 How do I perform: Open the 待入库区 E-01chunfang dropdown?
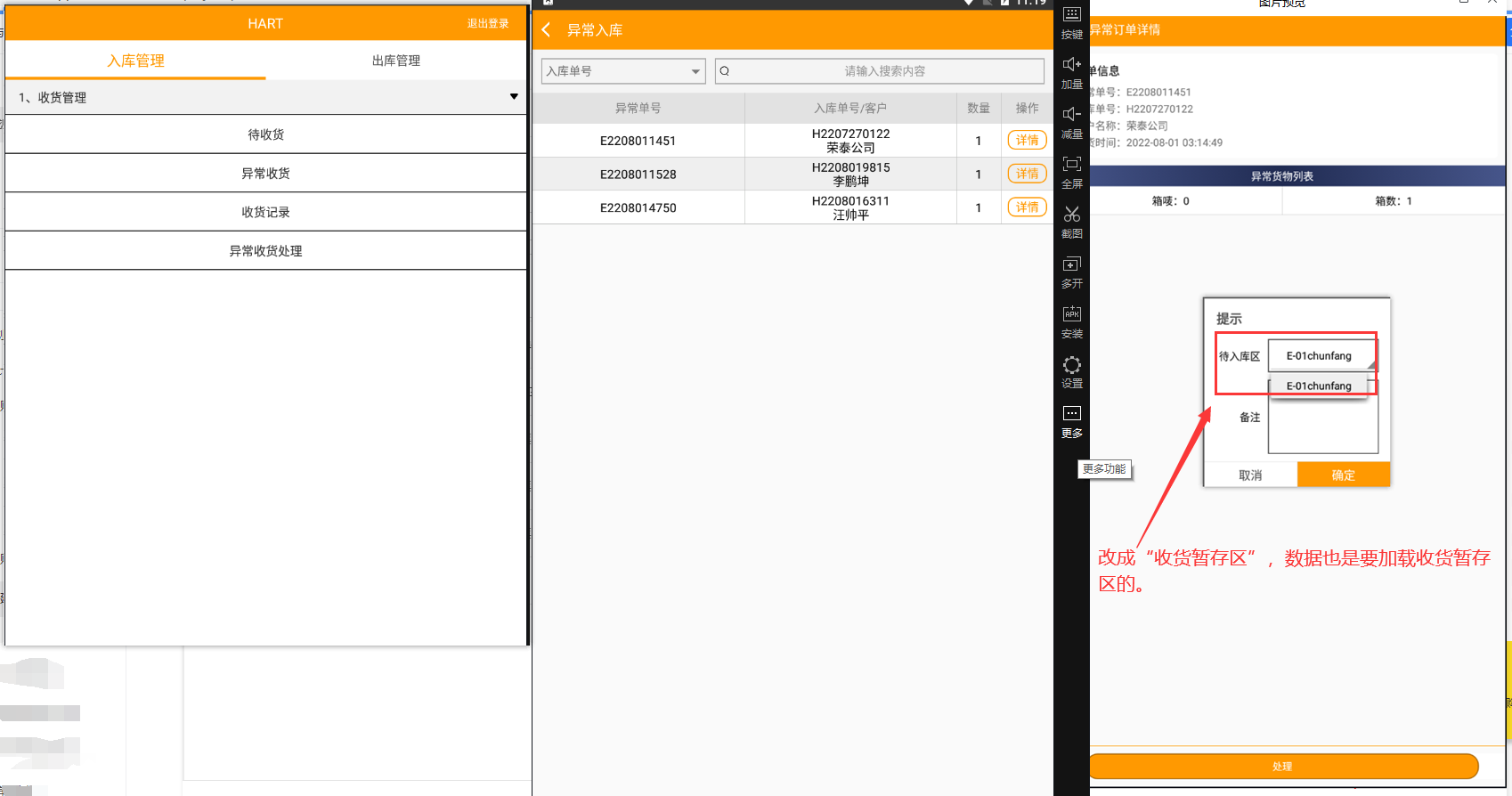point(1322,356)
